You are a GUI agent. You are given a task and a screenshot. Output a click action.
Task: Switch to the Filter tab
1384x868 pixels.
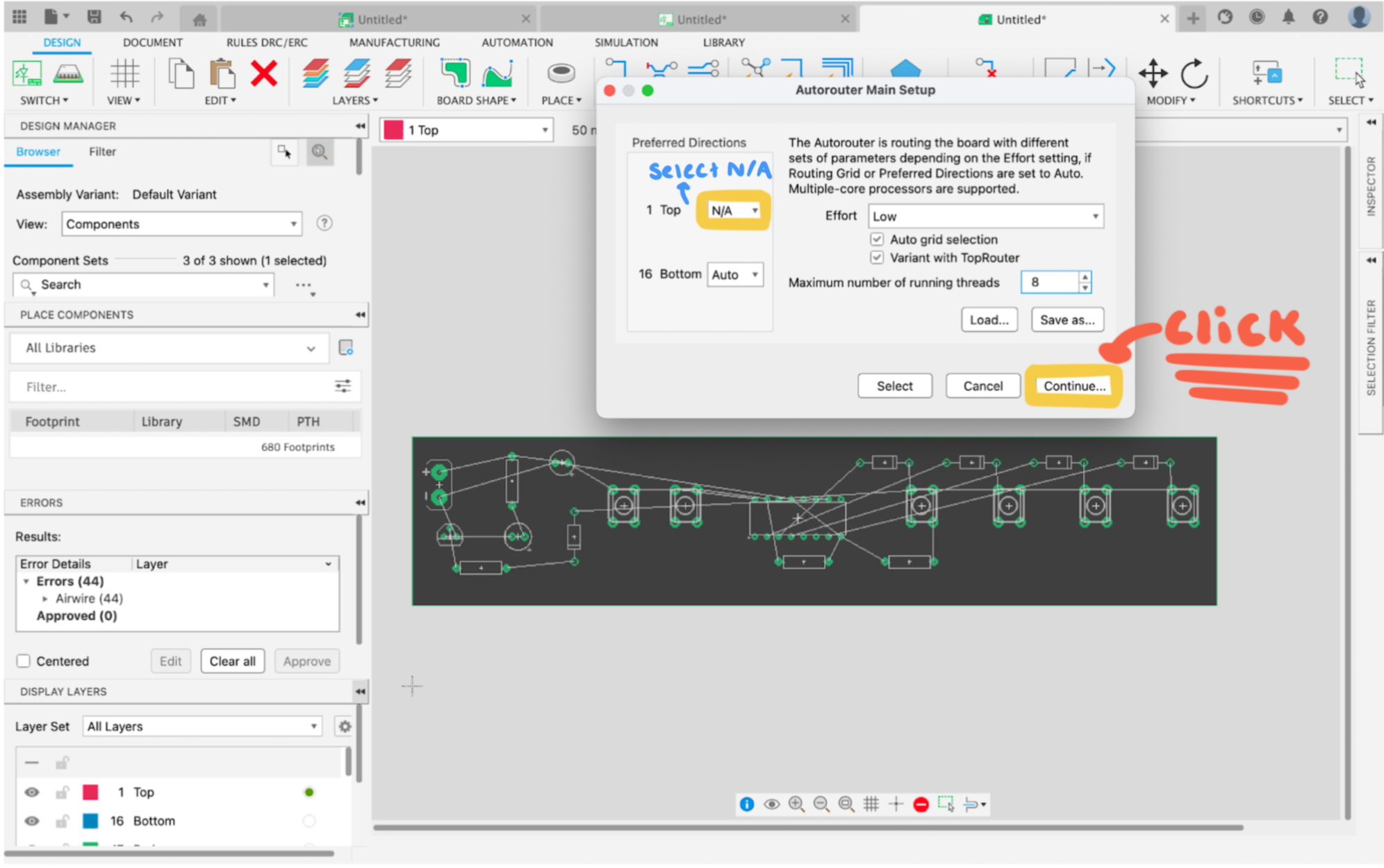click(102, 151)
